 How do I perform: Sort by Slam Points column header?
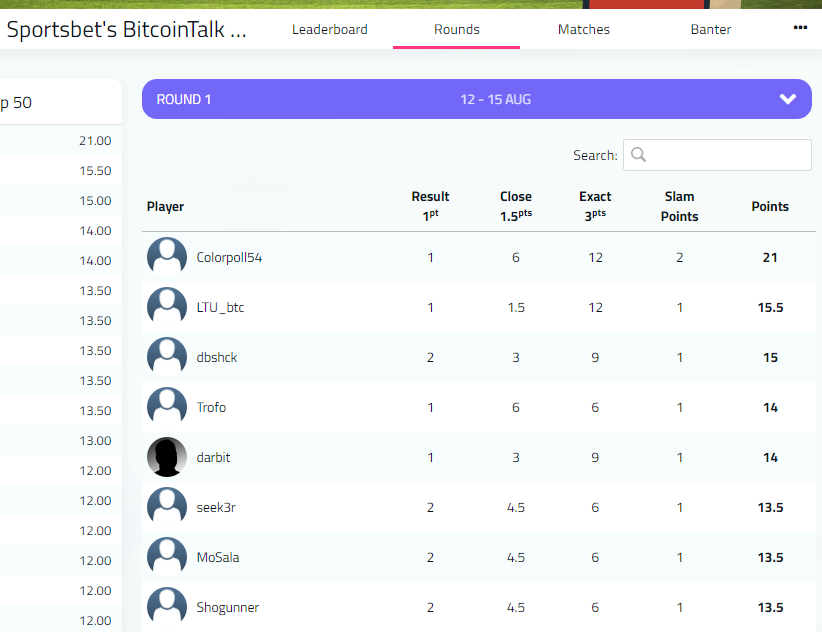(x=679, y=206)
